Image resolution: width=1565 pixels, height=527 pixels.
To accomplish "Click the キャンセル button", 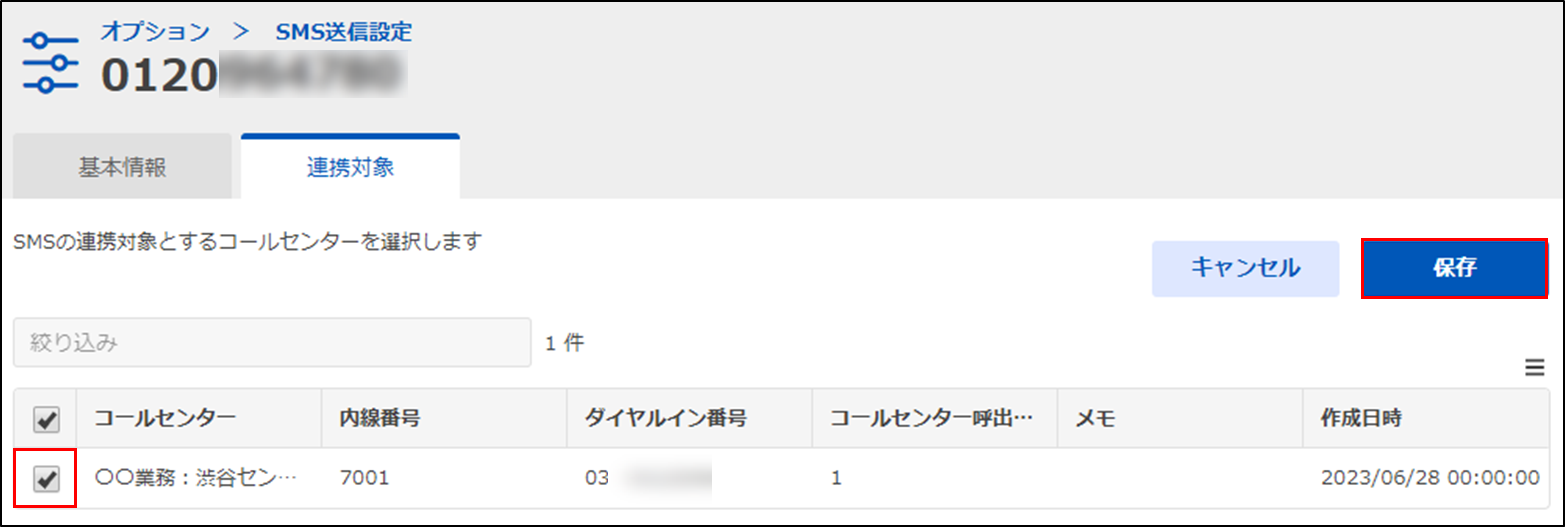I will (1245, 268).
